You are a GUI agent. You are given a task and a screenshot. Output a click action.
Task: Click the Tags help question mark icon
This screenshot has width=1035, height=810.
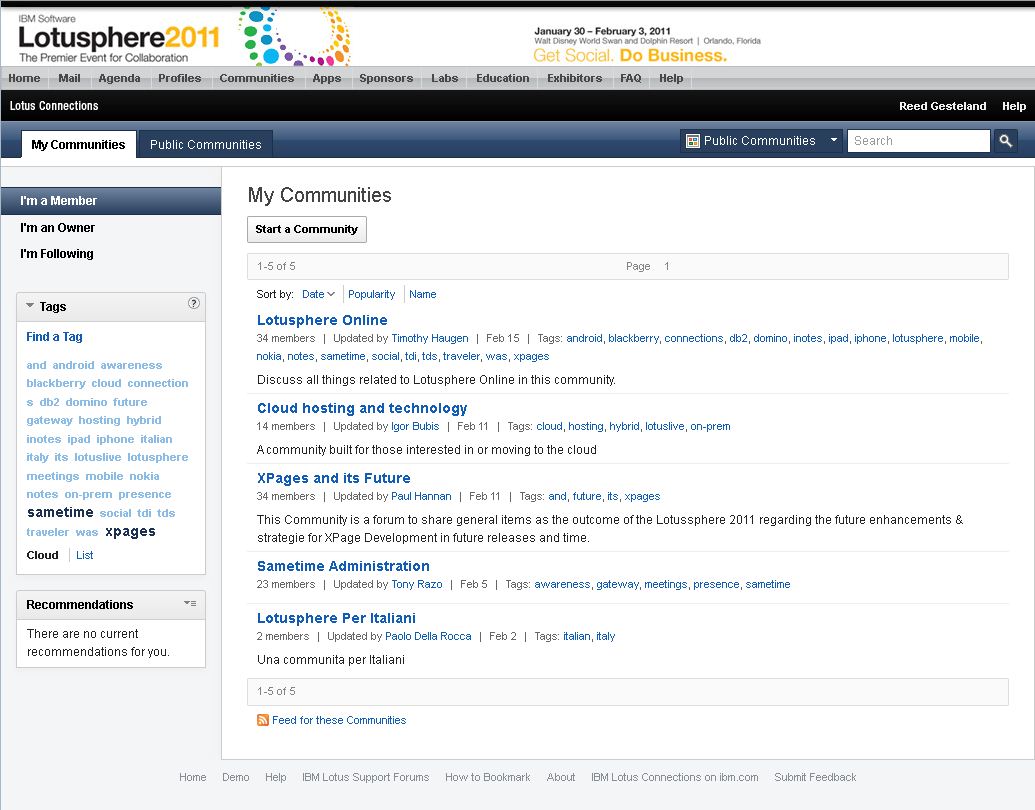coord(193,303)
